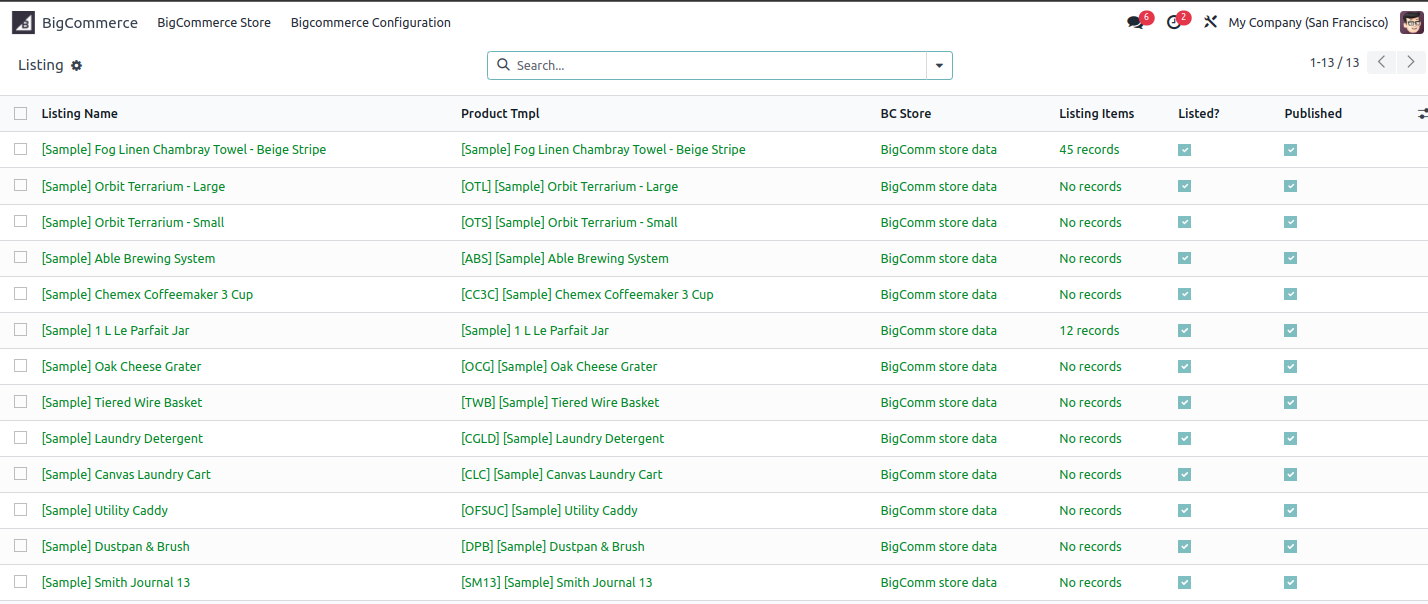
Task: Go to the next page of records
Action: [x=1411, y=62]
